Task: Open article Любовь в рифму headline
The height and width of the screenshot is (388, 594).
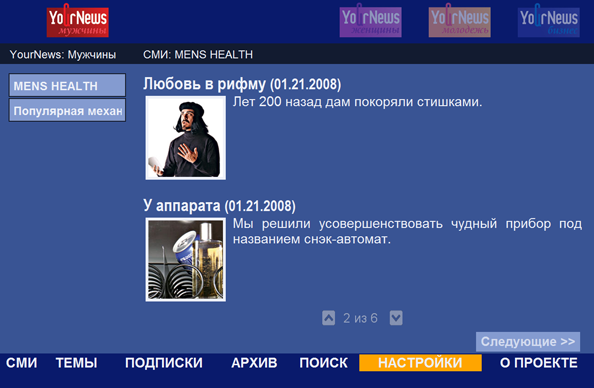Action: [242, 84]
